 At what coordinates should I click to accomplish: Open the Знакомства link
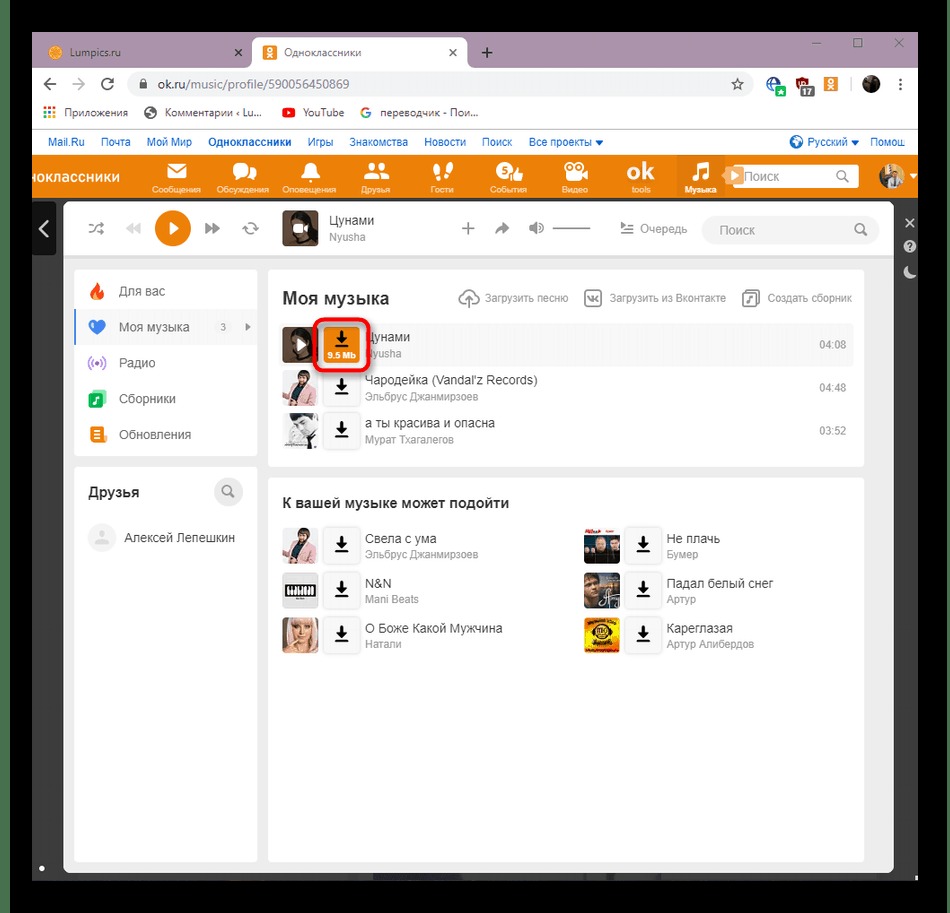[378, 142]
